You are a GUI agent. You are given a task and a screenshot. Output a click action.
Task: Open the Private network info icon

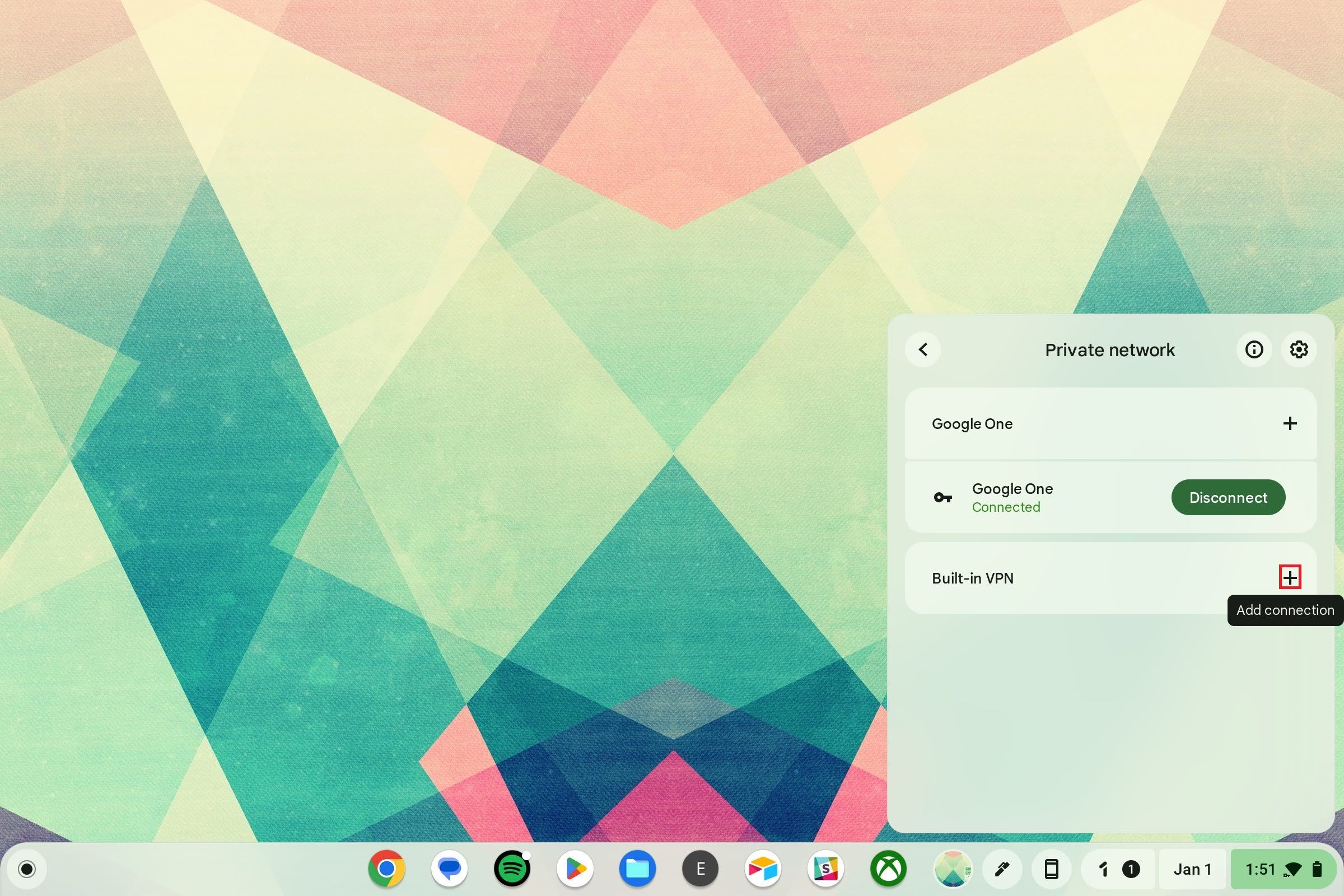click(1254, 349)
